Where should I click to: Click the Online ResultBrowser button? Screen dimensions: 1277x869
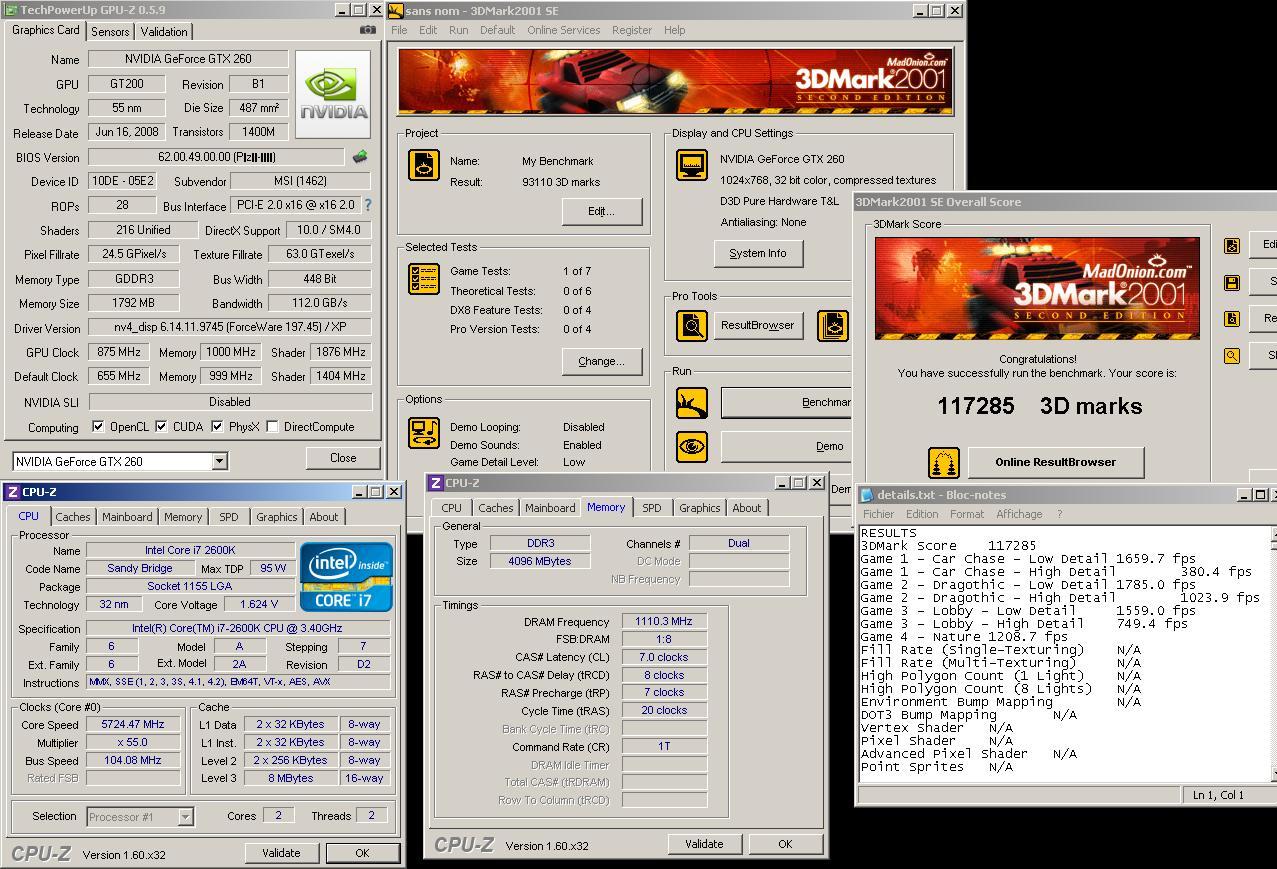point(1055,462)
